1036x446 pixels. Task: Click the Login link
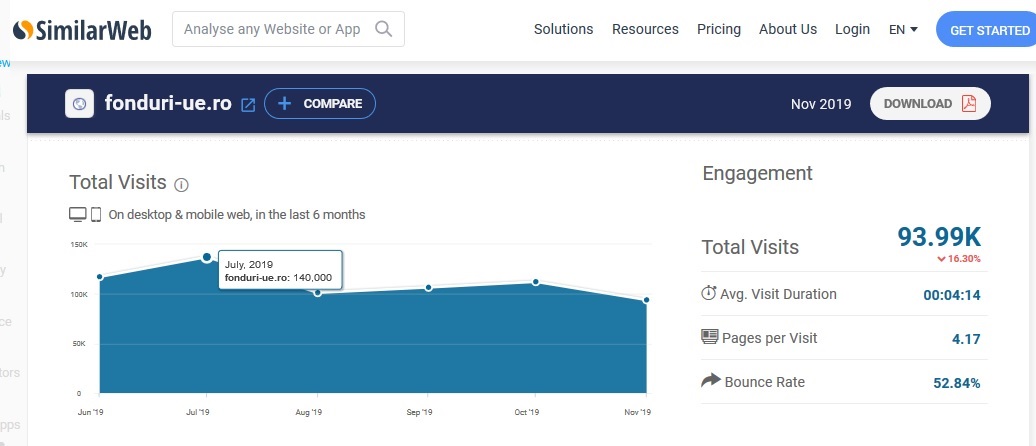852,29
